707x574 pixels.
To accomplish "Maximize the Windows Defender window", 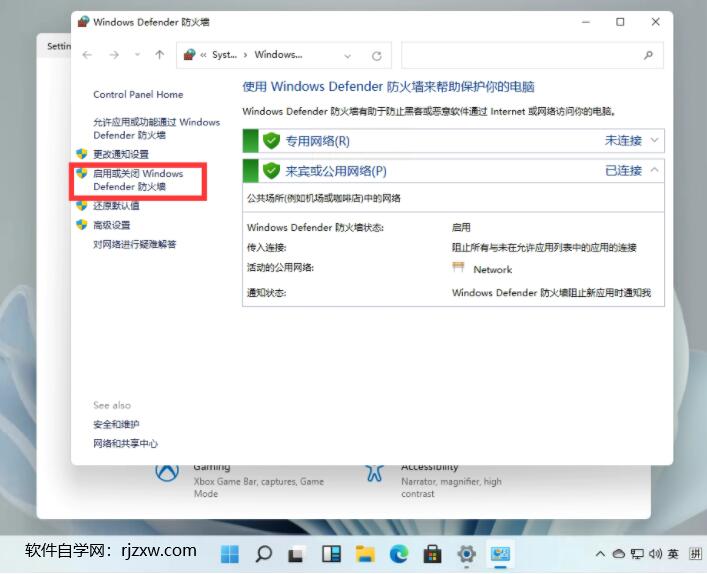I will pyautogui.click(x=620, y=22).
